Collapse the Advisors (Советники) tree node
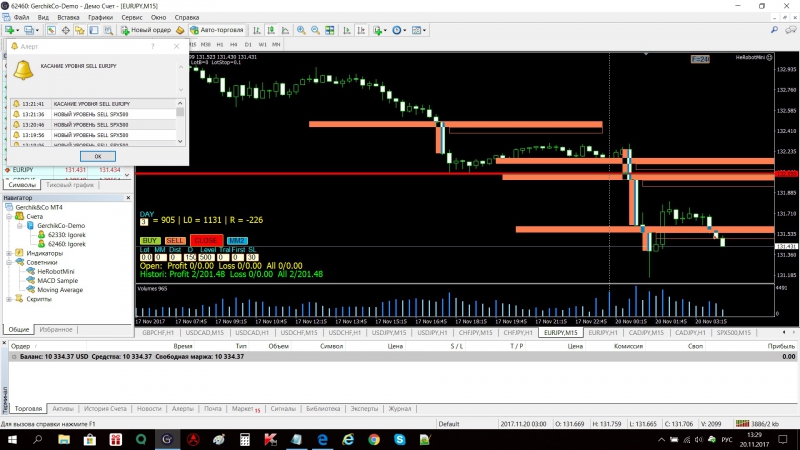 [x=9, y=262]
